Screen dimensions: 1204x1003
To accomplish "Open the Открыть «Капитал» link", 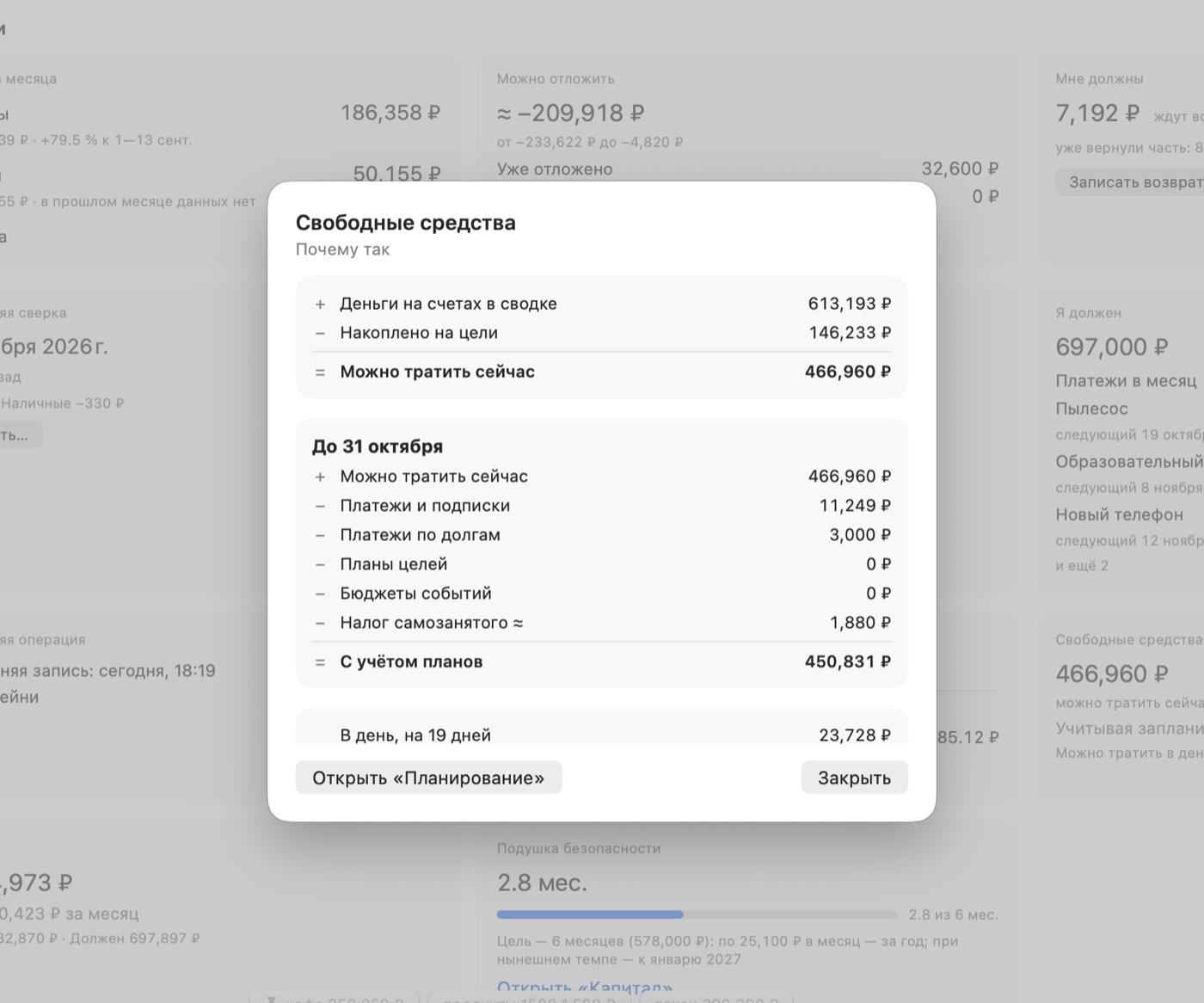I will click(585, 987).
